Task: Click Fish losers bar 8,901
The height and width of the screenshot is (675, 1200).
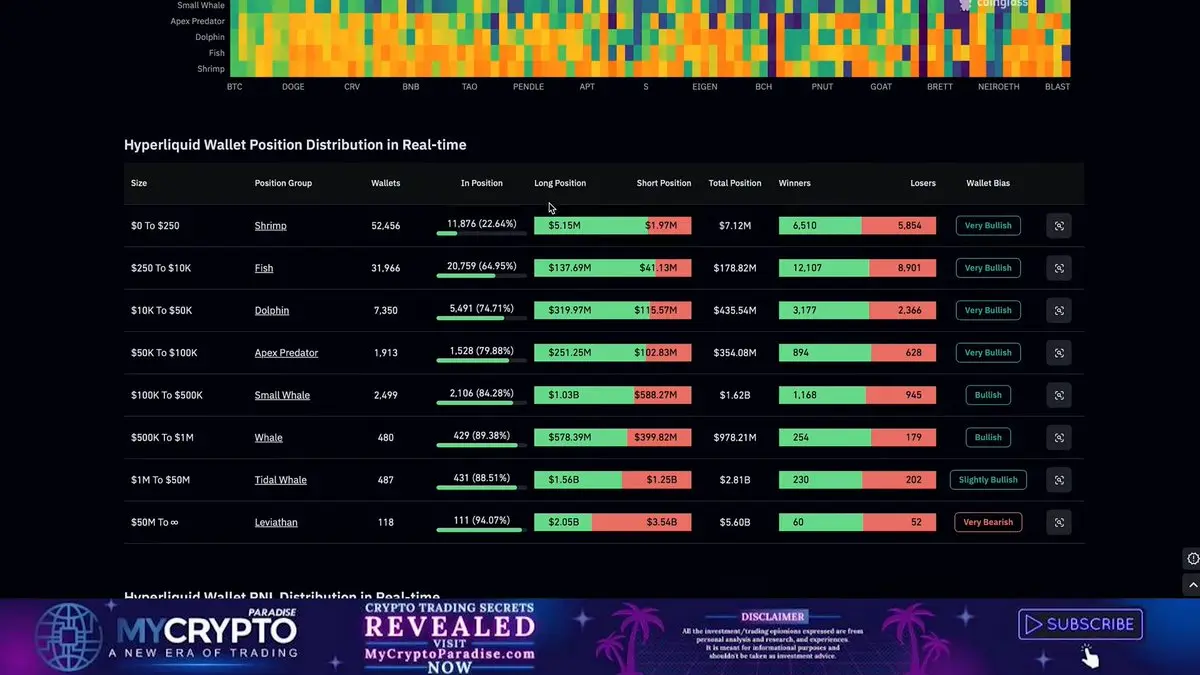Action: 903,268
